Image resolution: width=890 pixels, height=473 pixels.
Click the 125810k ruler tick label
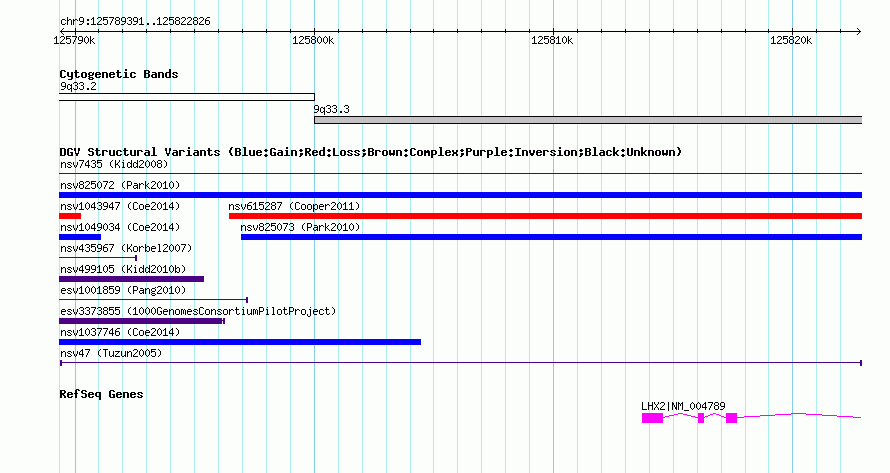click(552, 40)
